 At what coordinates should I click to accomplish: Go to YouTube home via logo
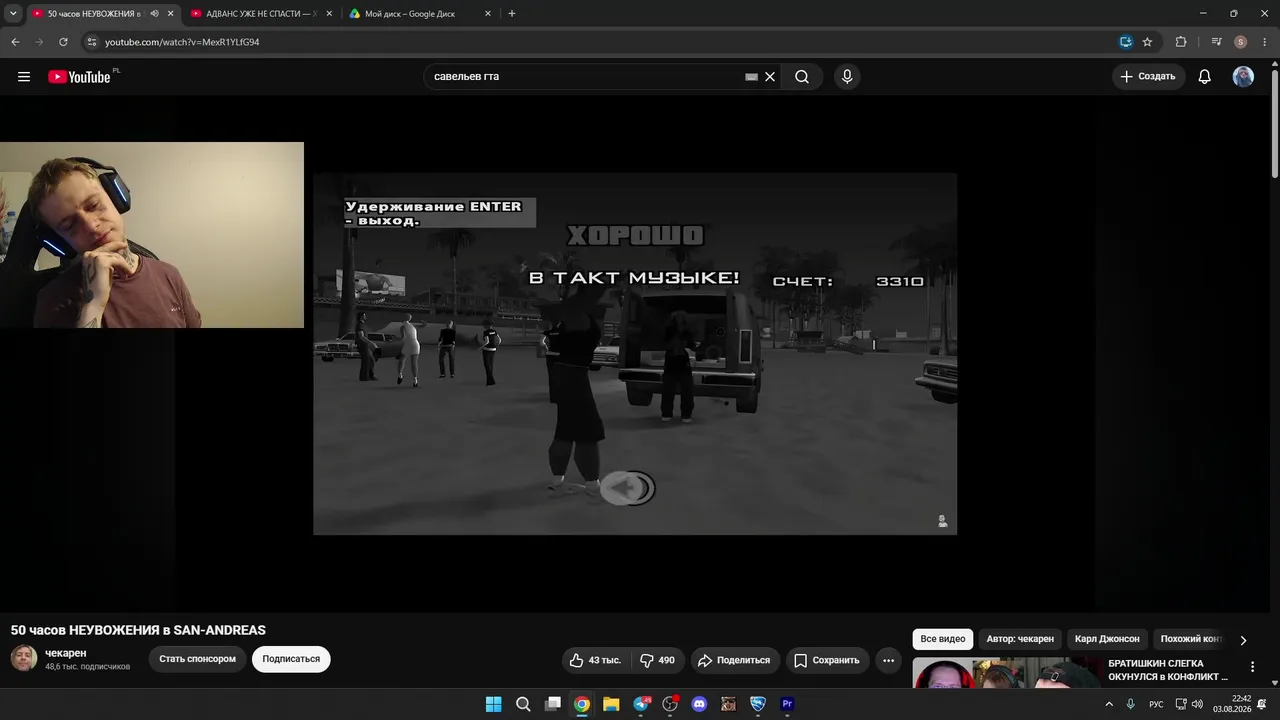pos(79,77)
